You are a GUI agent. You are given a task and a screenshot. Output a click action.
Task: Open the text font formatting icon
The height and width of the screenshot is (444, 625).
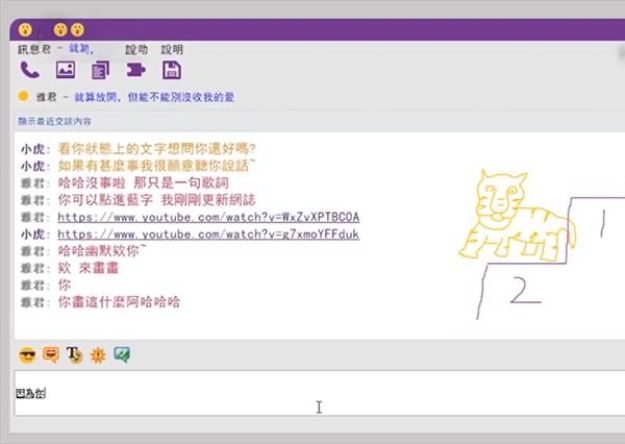click(74, 355)
